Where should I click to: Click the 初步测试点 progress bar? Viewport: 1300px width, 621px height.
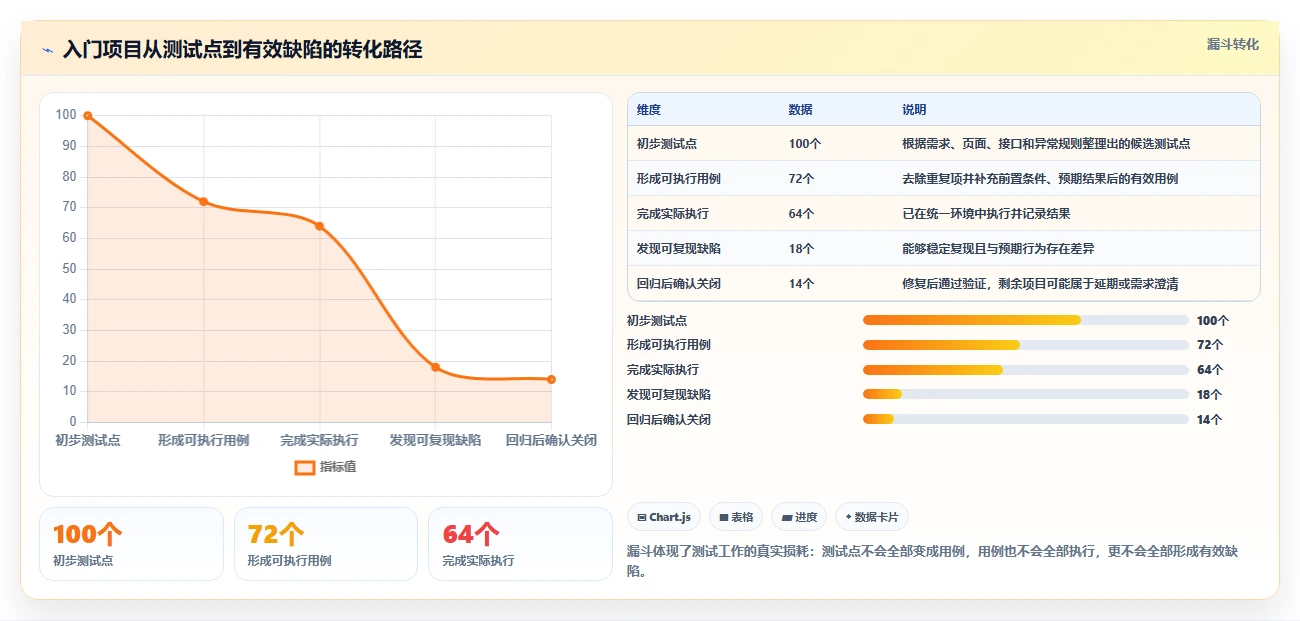pos(1025,320)
